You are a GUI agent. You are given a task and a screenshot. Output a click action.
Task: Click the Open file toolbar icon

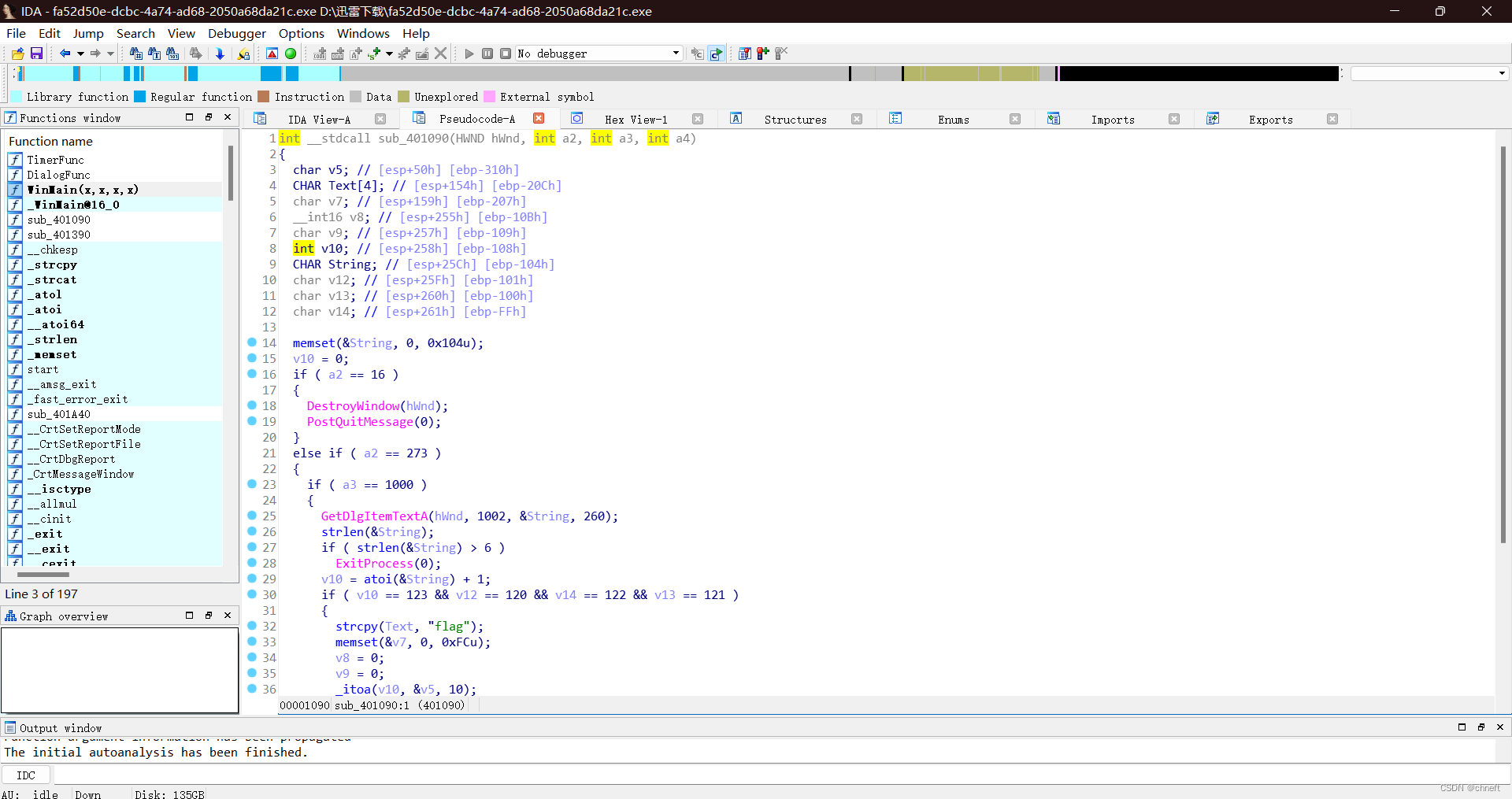(x=17, y=54)
